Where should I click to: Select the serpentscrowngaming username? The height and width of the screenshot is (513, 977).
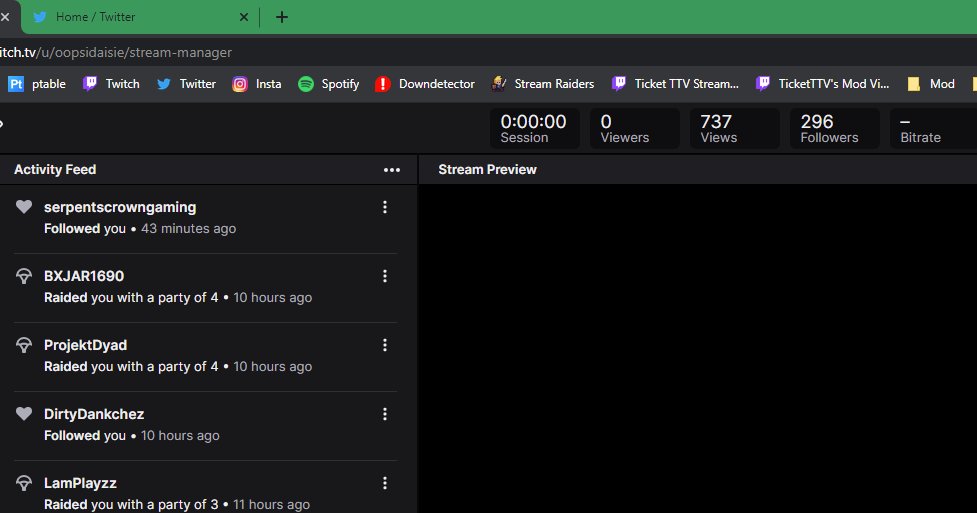(120, 207)
